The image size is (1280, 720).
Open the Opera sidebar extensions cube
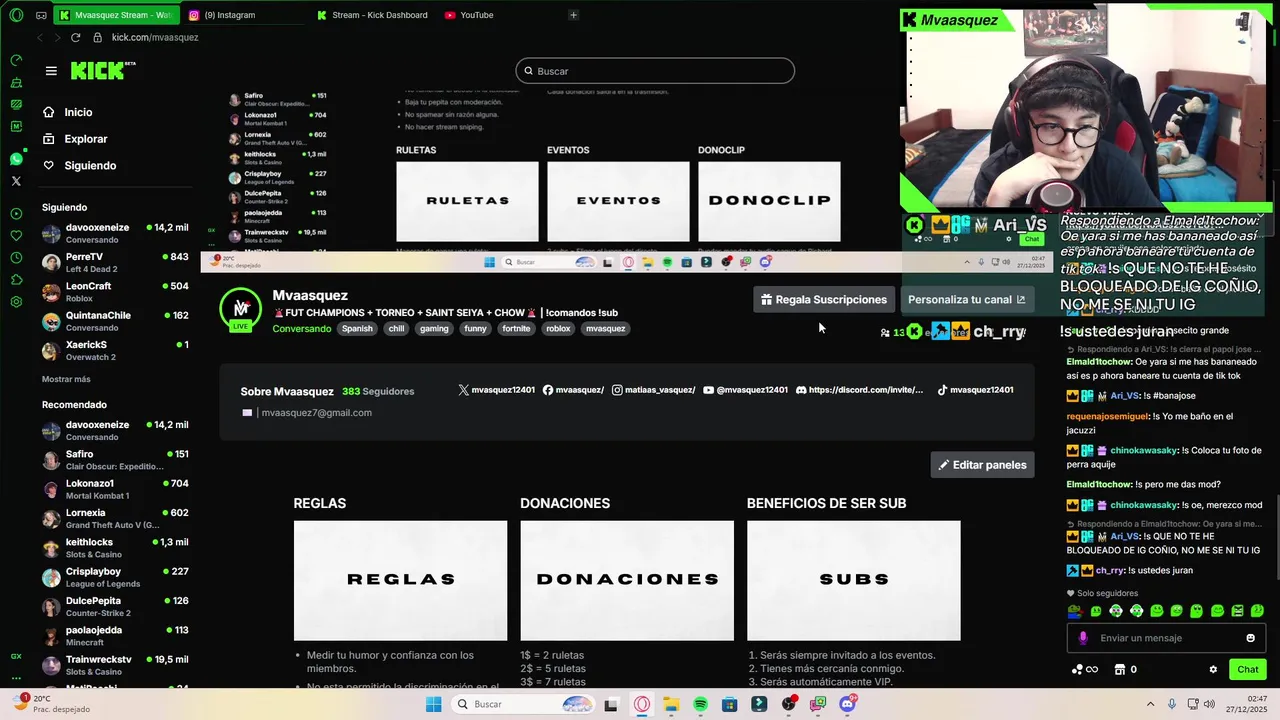click(x=16, y=279)
